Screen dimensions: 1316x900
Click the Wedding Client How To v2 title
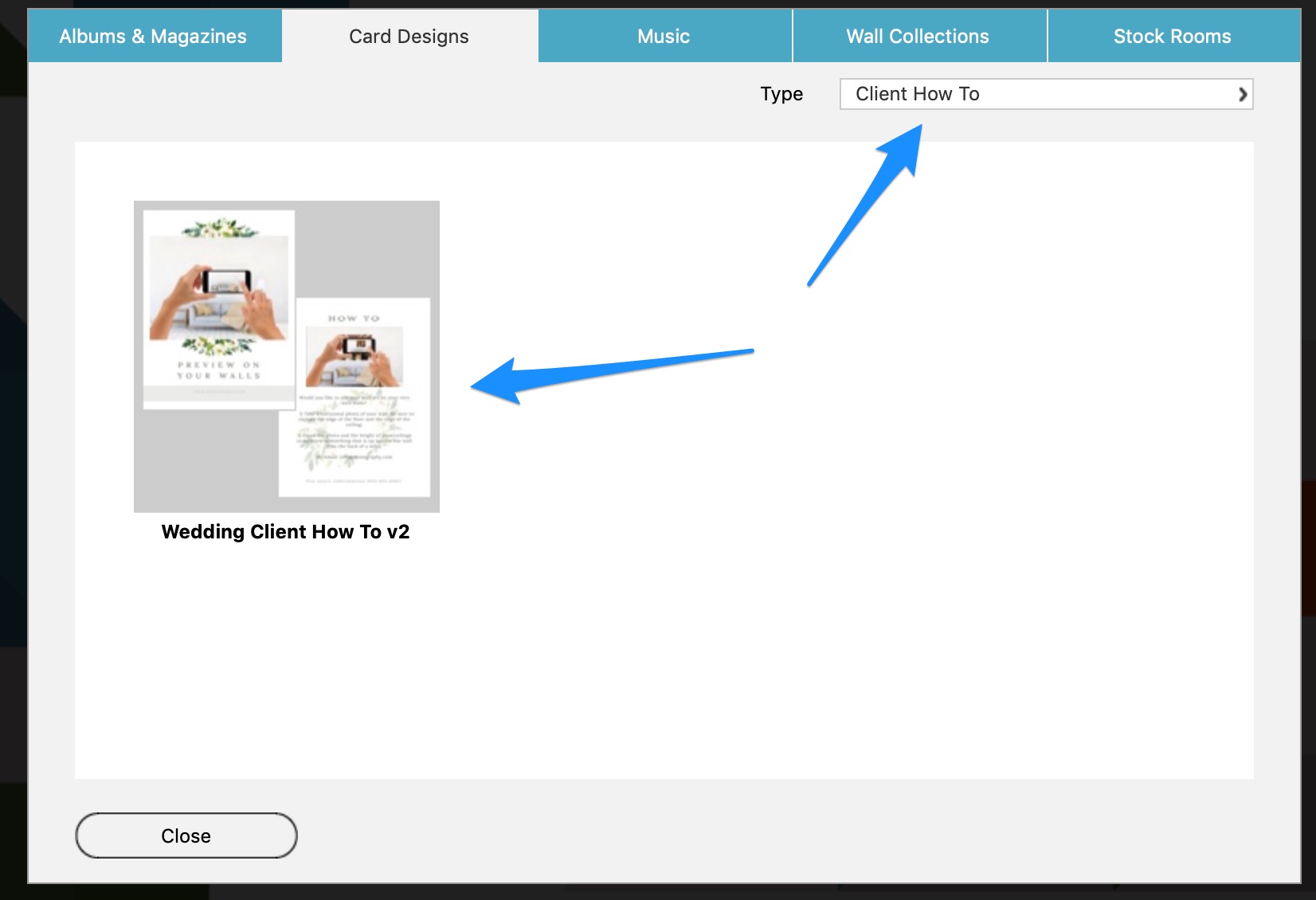(286, 531)
